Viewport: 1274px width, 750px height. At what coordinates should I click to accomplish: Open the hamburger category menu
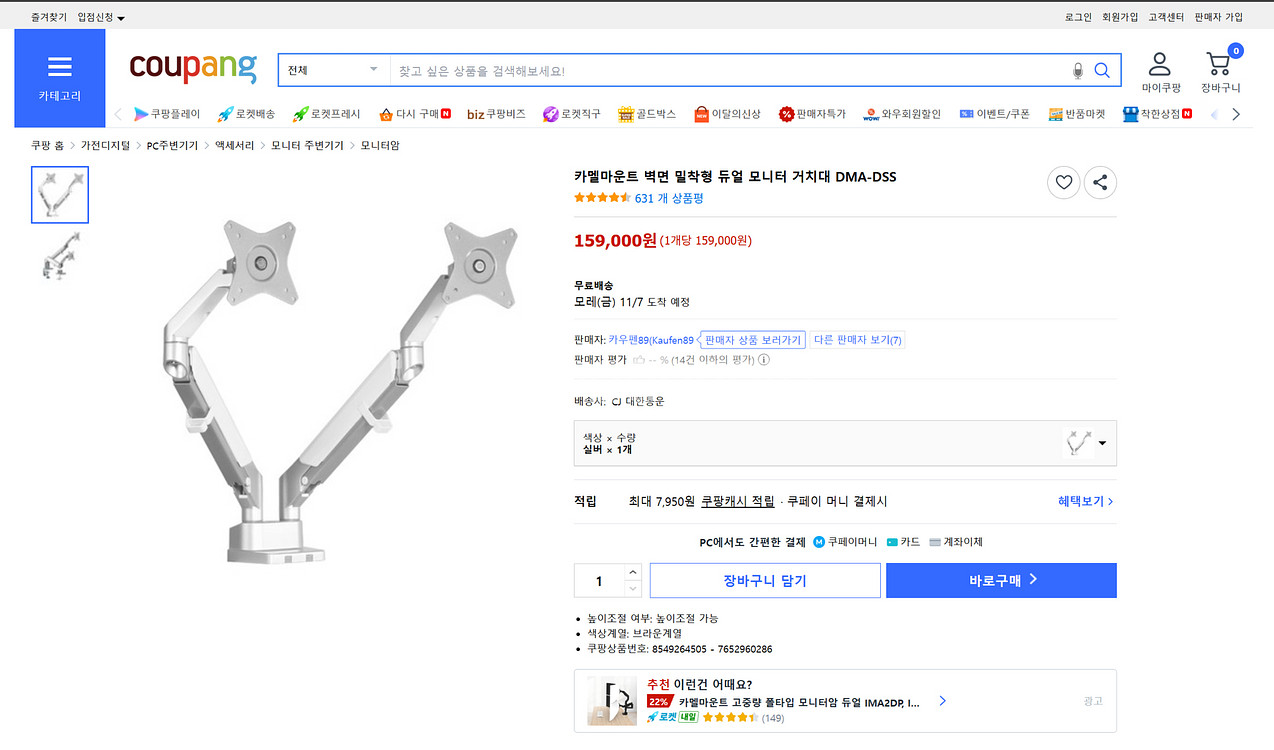click(60, 67)
